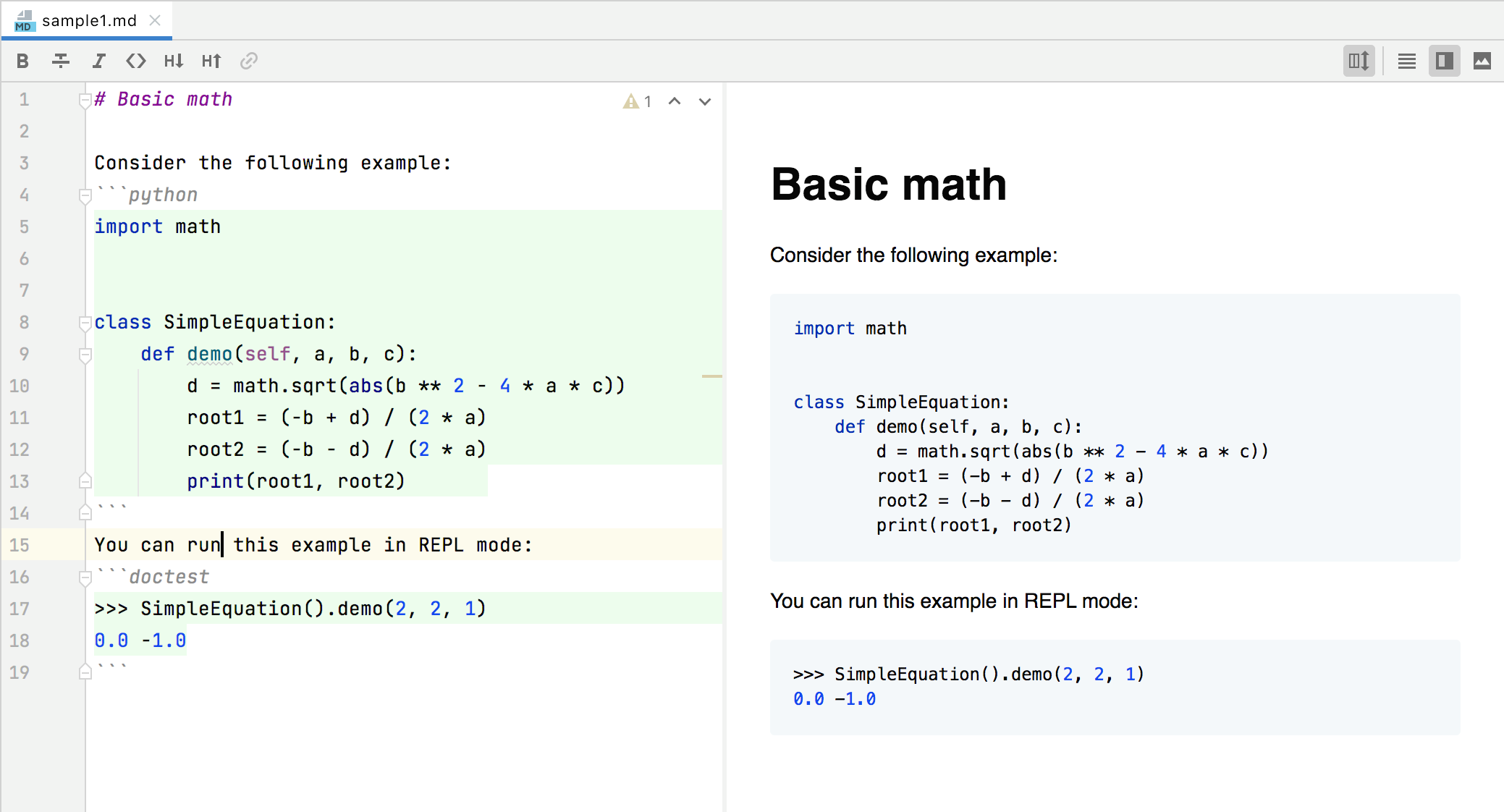Click line number 10 in gutter

click(x=20, y=386)
